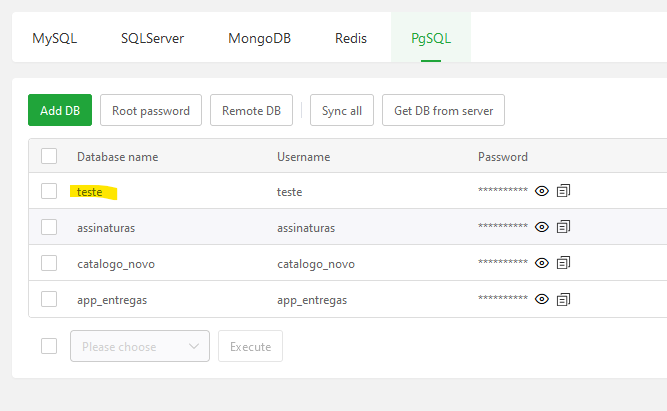The image size is (667, 411).
Task: Open Root password dialog
Action: (x=151, y=110)
